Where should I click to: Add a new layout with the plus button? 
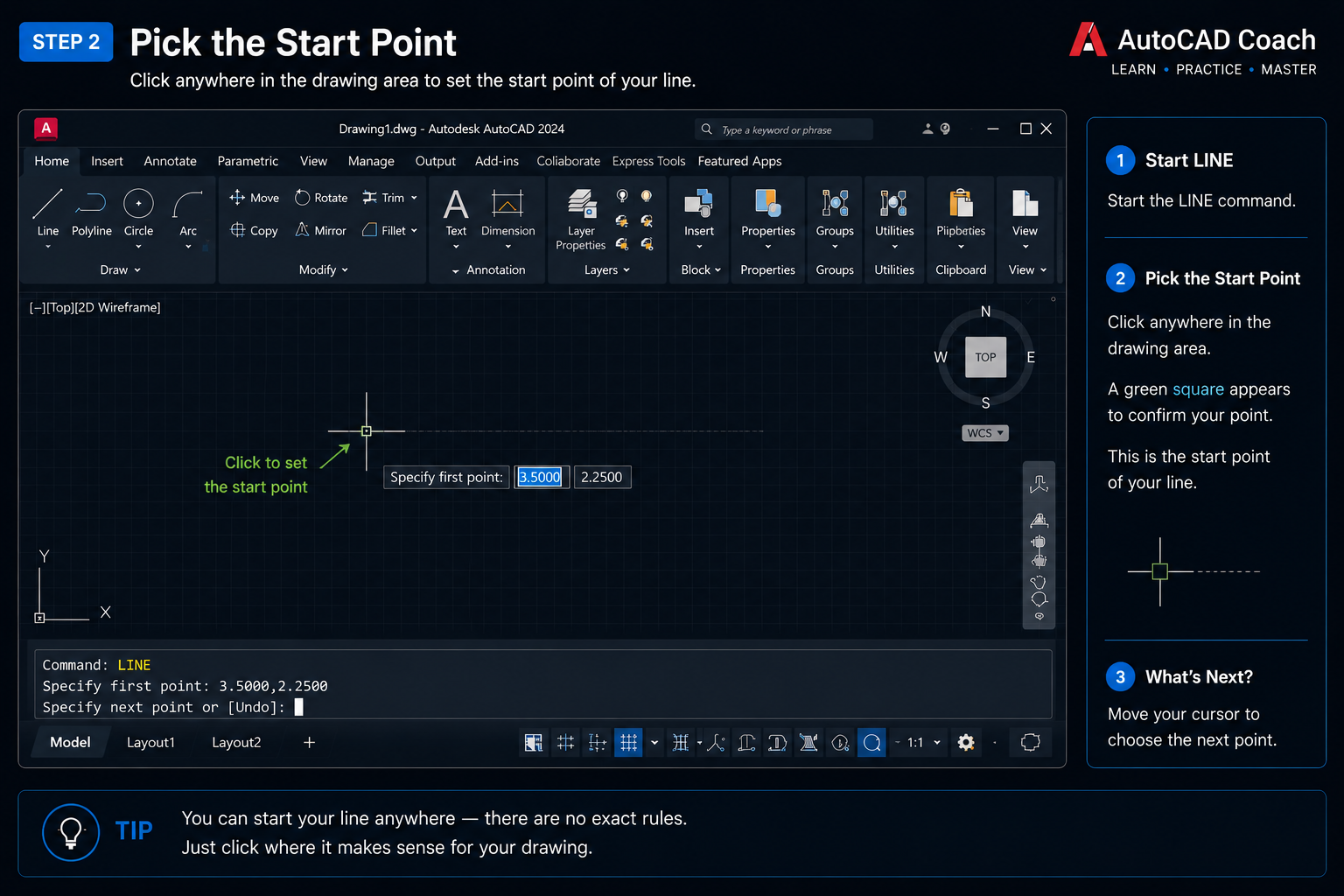[x=309, y=742]
